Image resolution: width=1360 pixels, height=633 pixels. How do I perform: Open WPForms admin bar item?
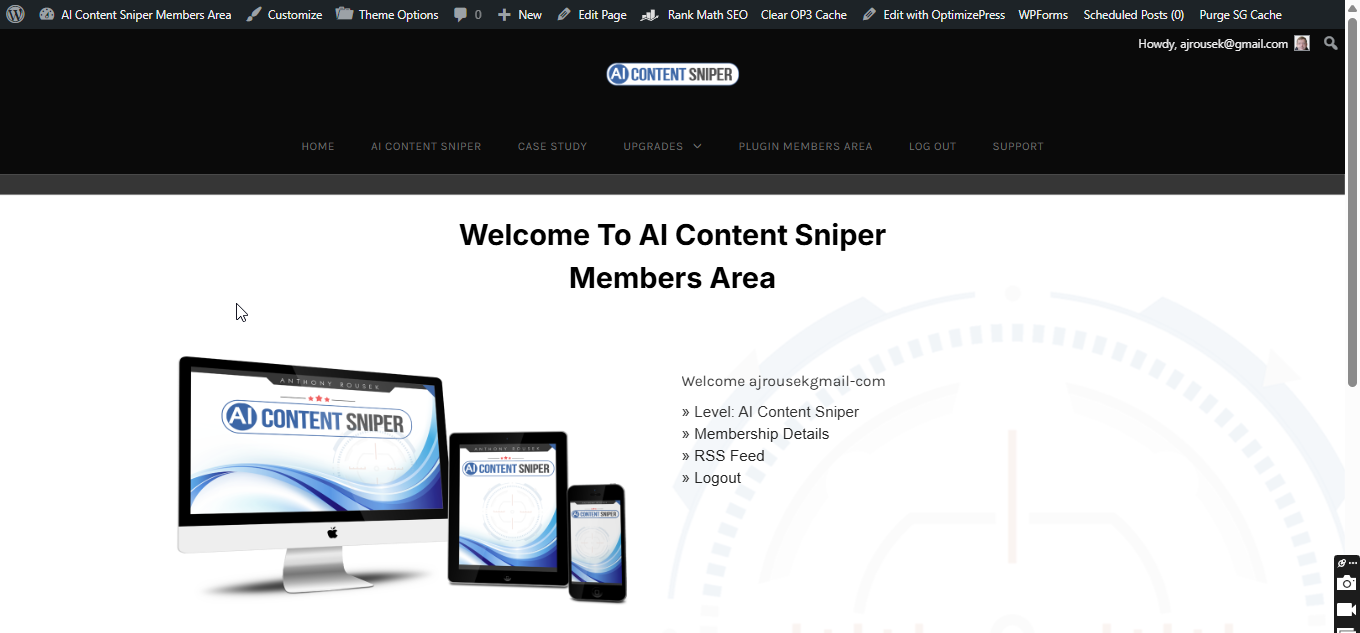1043,15
